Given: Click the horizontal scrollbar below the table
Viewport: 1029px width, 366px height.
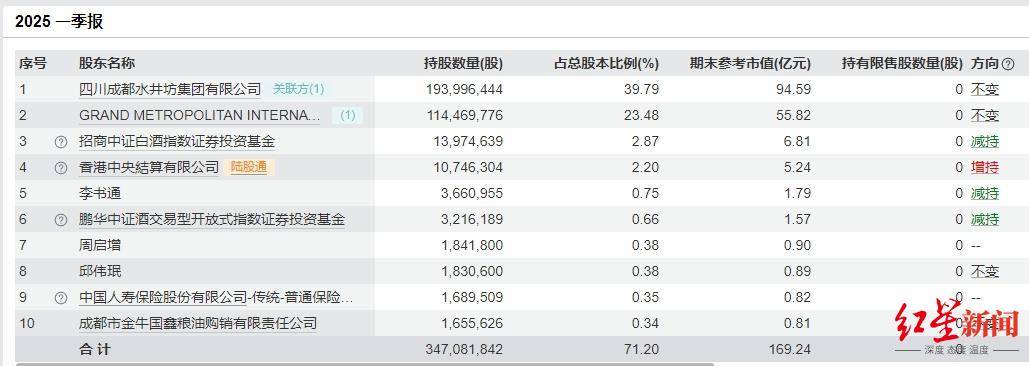Looking at the screenshot, I should [x=364, y=363].
